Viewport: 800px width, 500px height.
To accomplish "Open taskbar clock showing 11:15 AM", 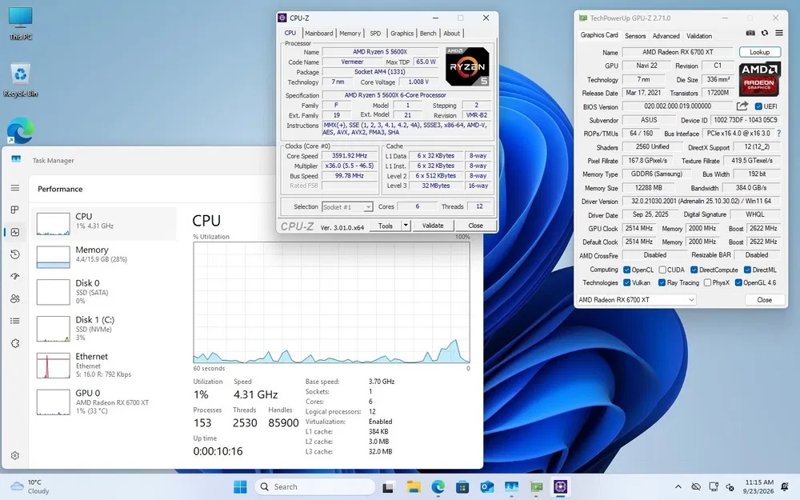I will pos(759,487).
